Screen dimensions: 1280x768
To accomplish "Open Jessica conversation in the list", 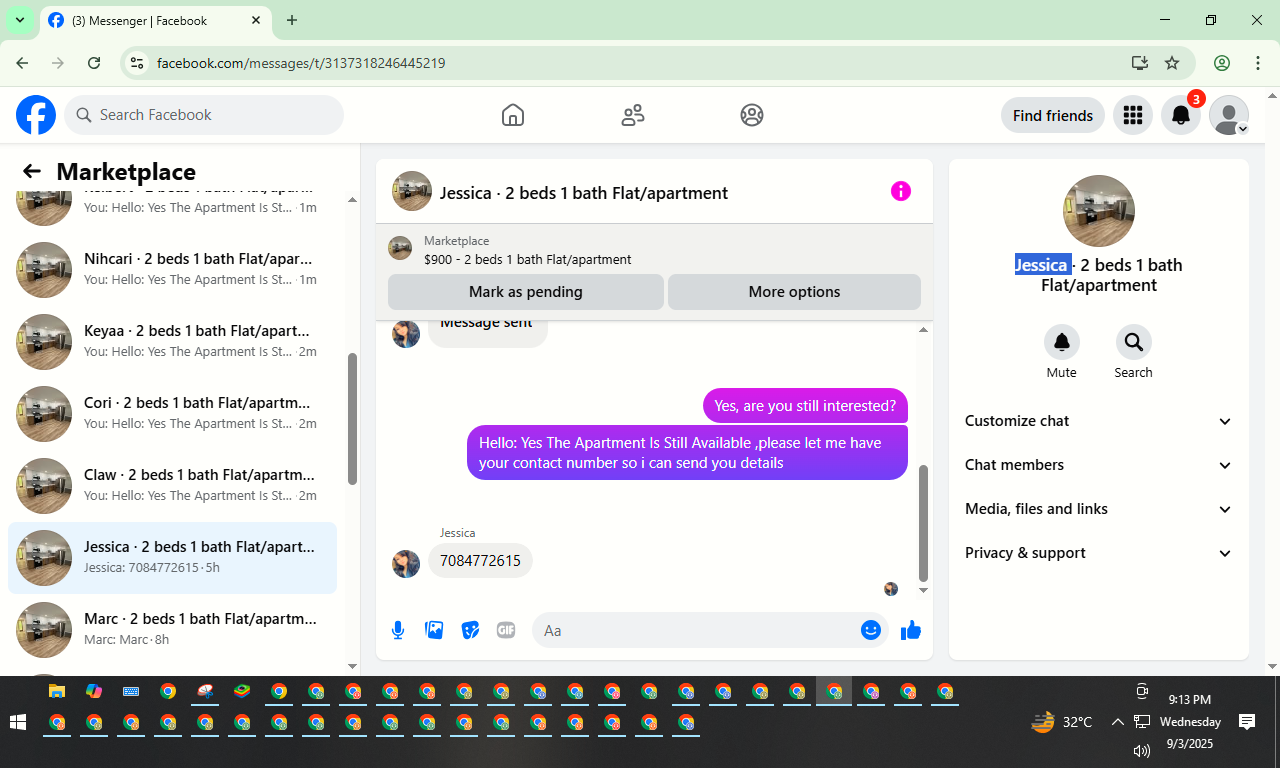I will point(172,557).
